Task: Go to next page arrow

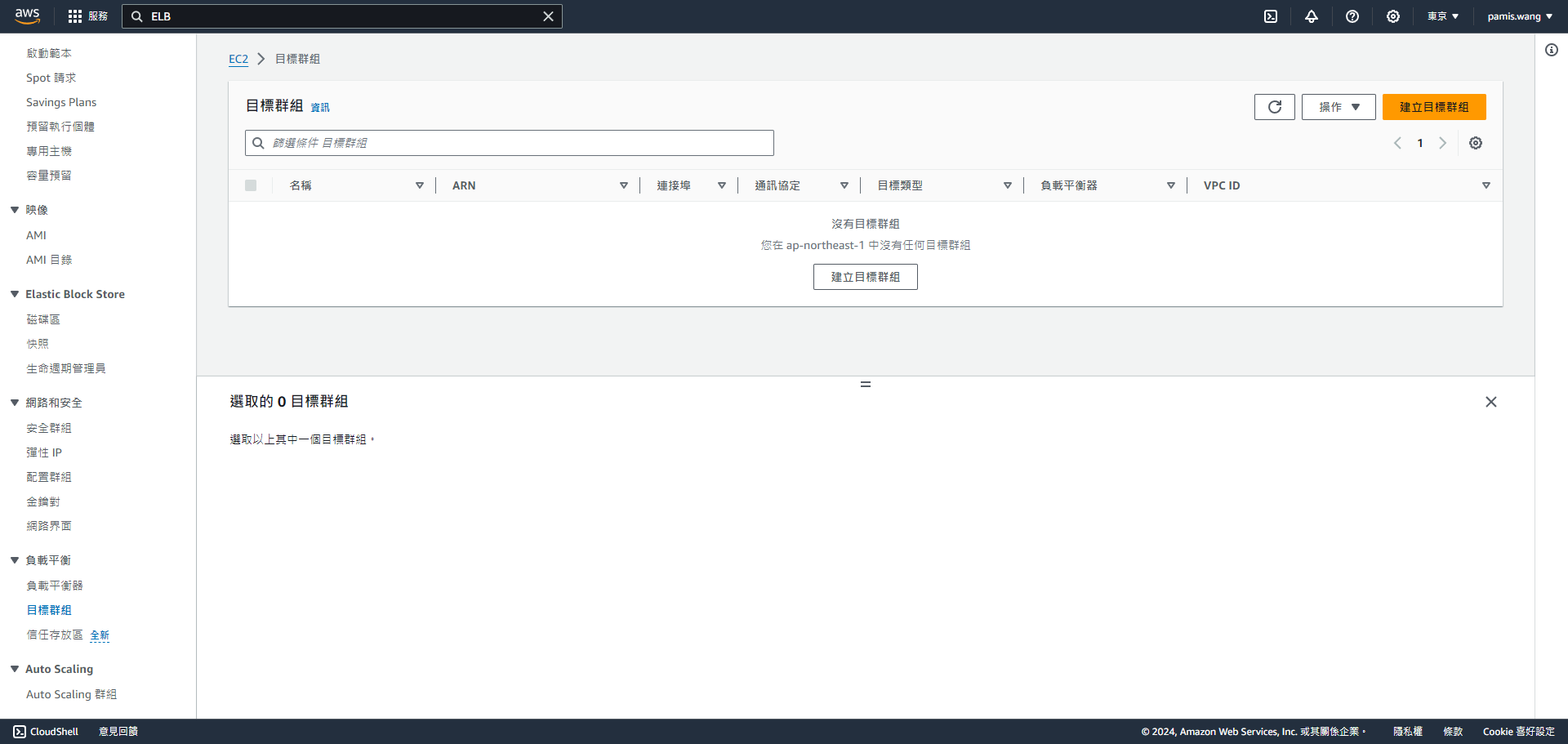Action: point(1443,143)
